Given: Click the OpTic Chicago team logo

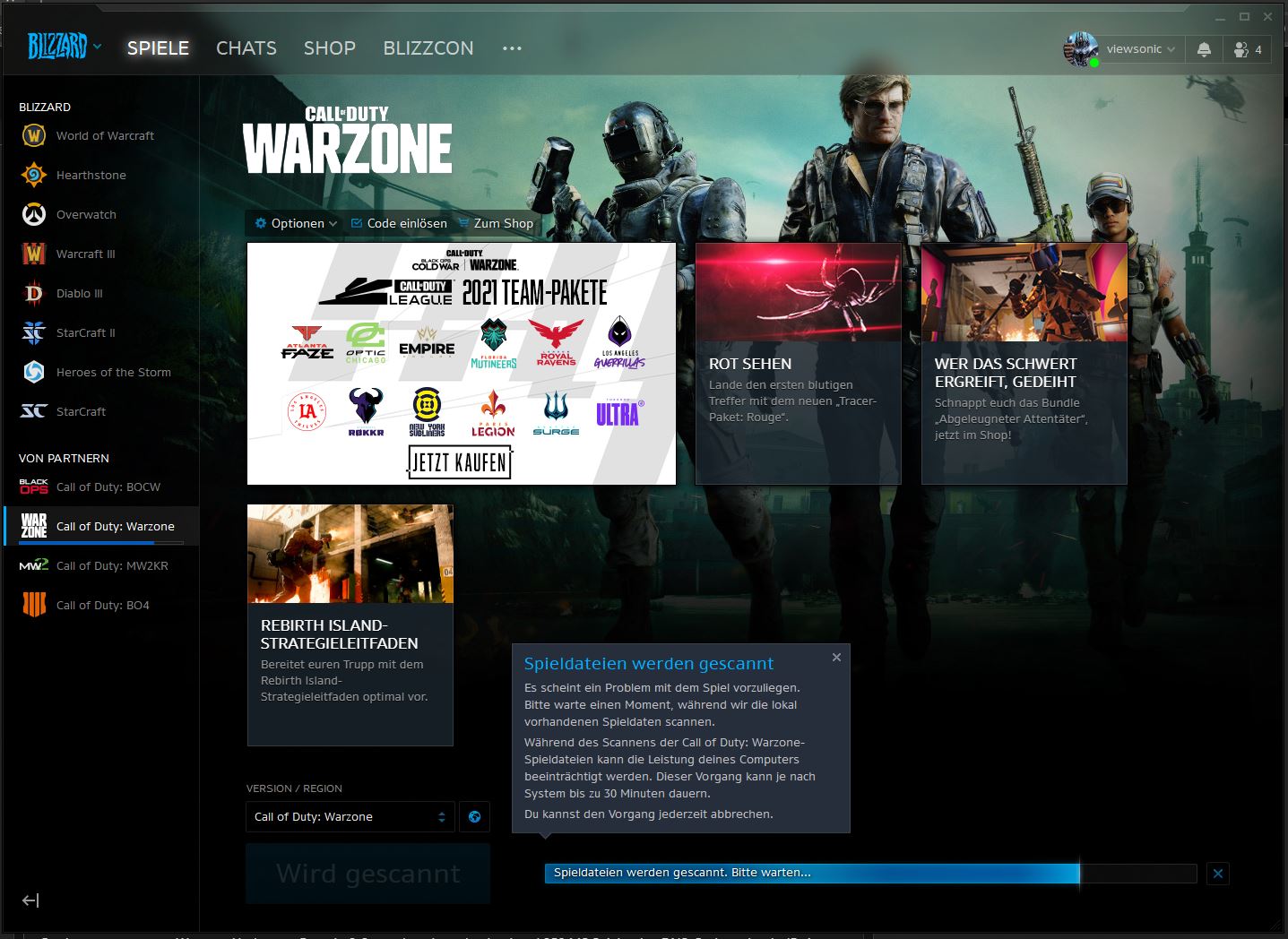Looking at the screenshot, I should click(x=366, y=343).
